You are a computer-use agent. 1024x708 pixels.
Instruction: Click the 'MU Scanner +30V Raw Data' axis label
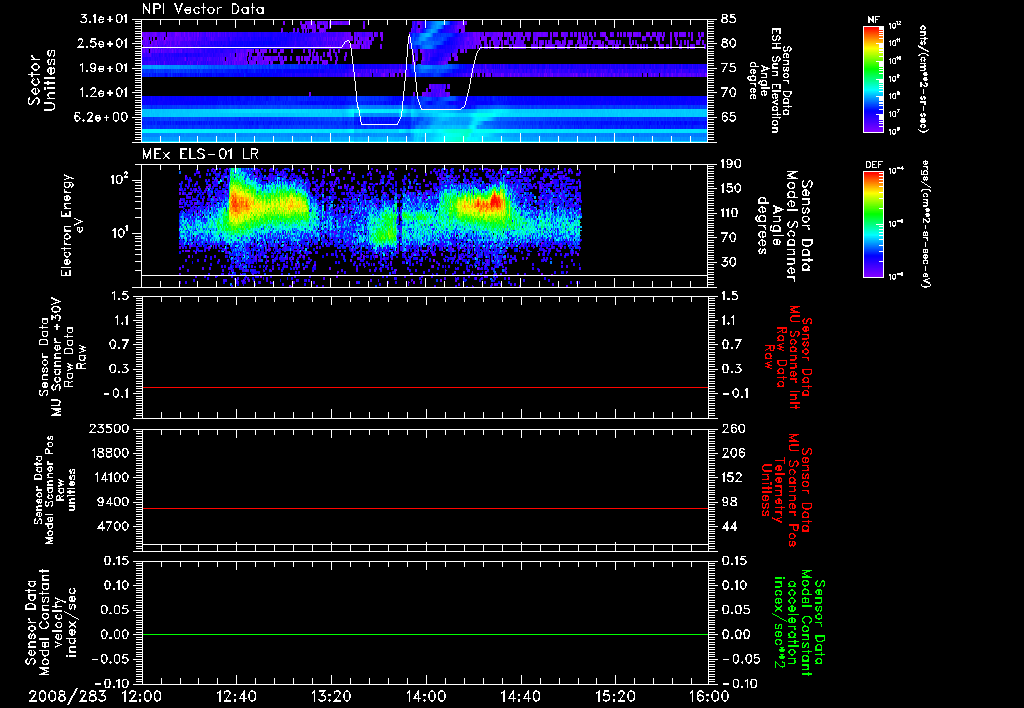click(x=62, y=357)
